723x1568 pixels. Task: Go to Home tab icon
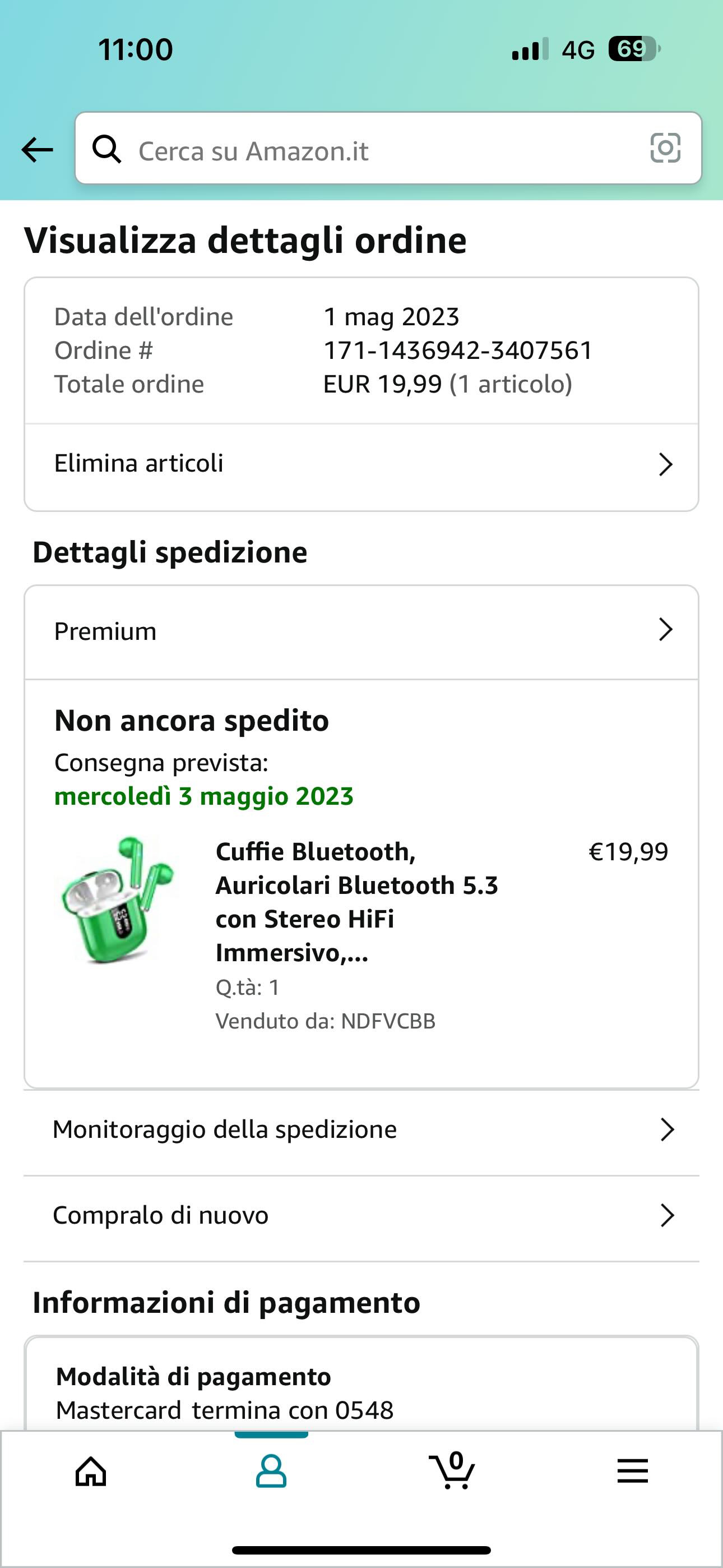coord(91,1472)
